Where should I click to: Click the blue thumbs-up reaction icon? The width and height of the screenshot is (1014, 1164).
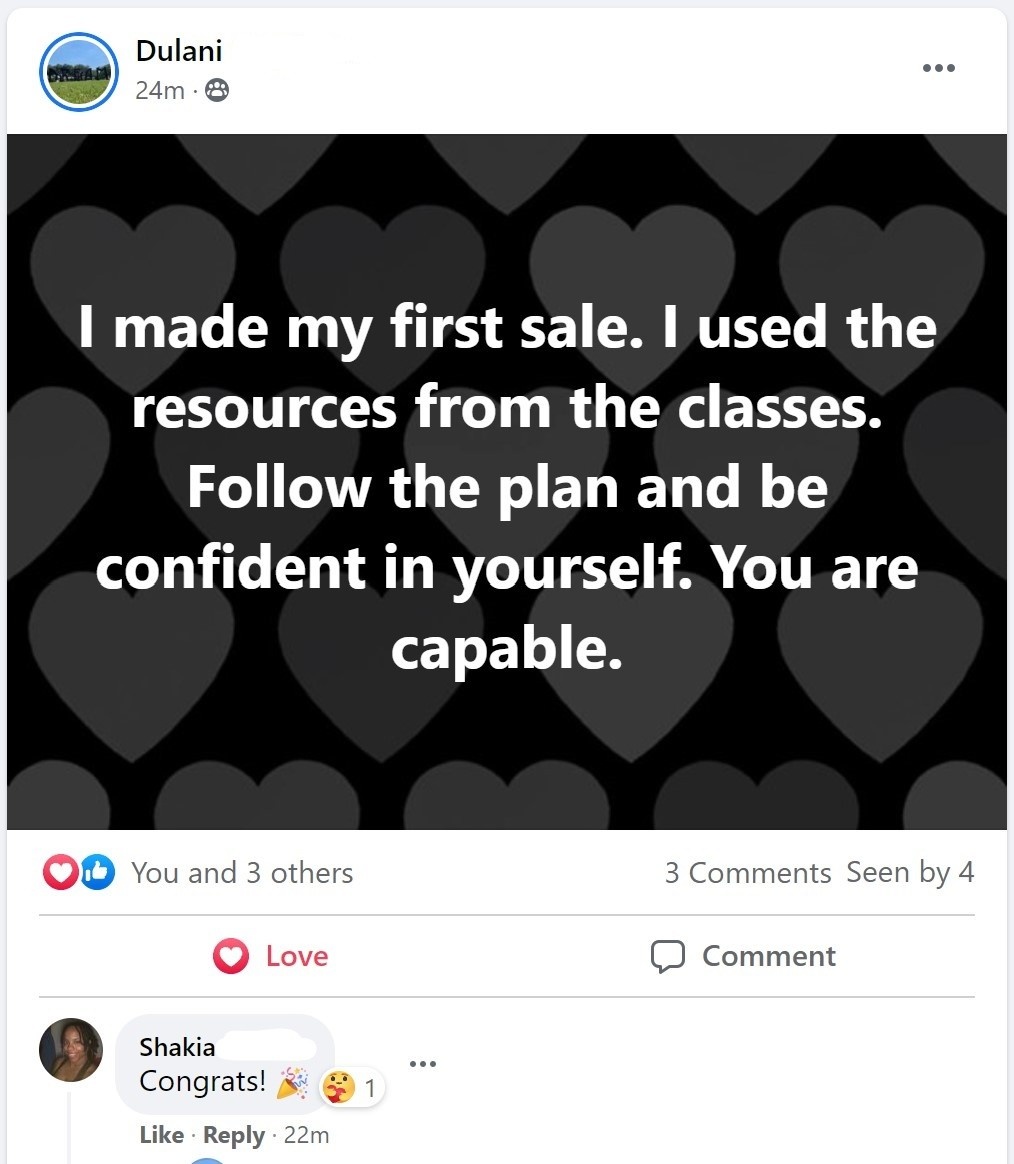pos(97,873)
